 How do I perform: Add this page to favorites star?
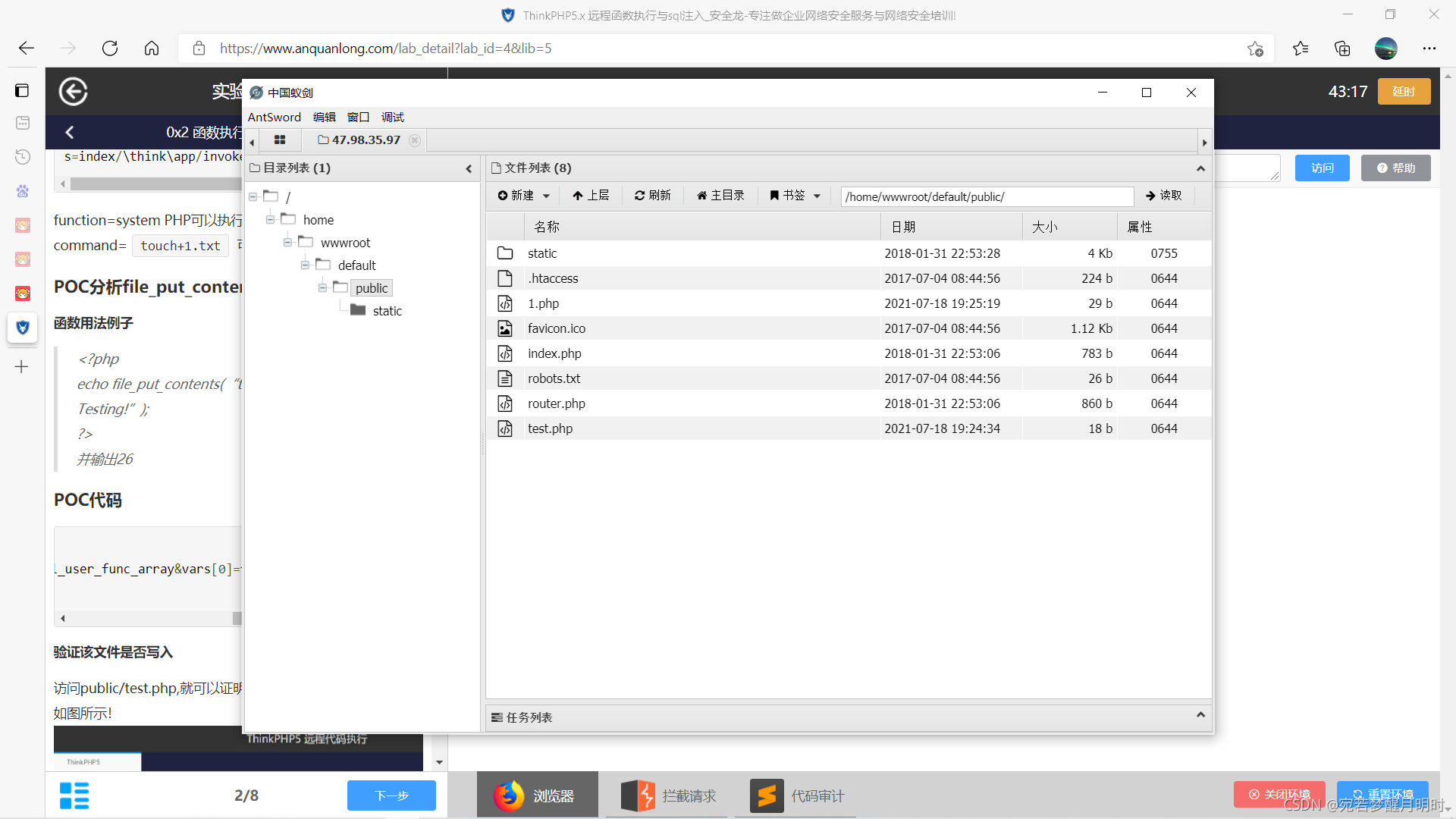[x=1255, y=49]
